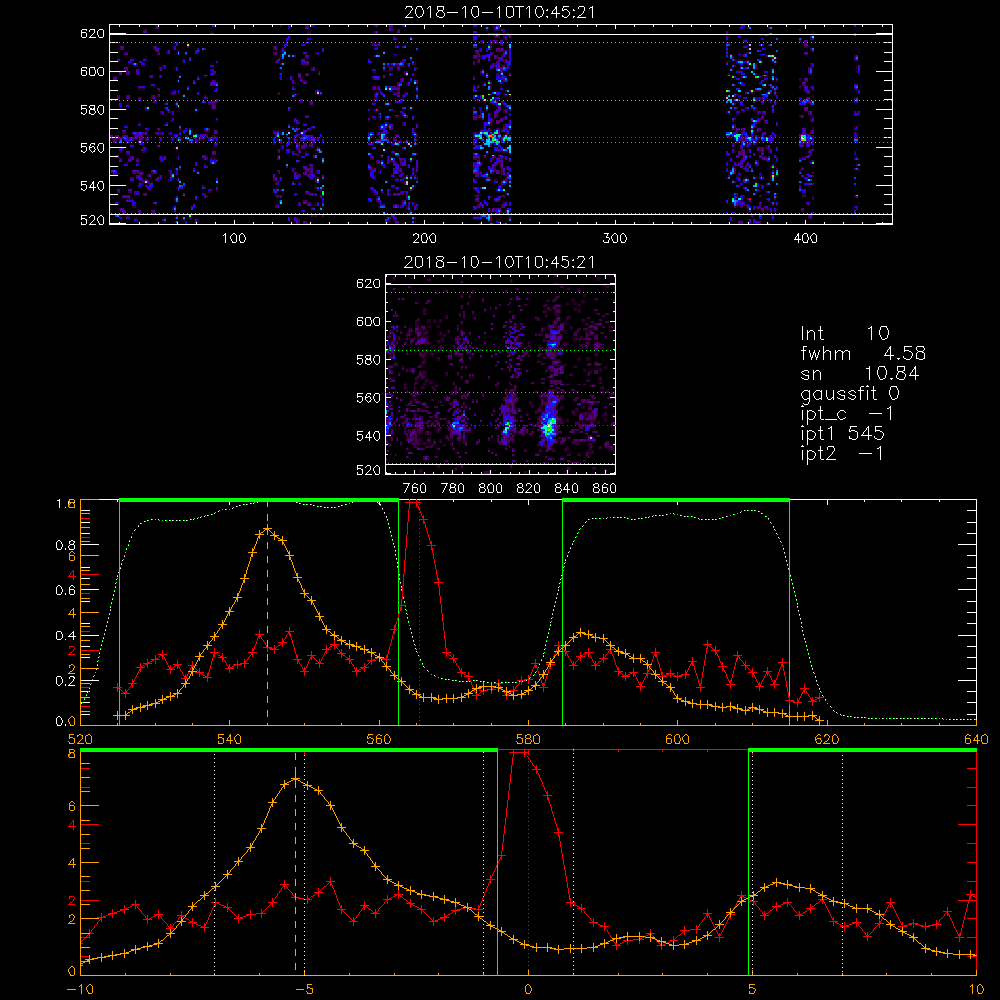Click red x-axis label 0 of bottom plot

coord(528,989)
